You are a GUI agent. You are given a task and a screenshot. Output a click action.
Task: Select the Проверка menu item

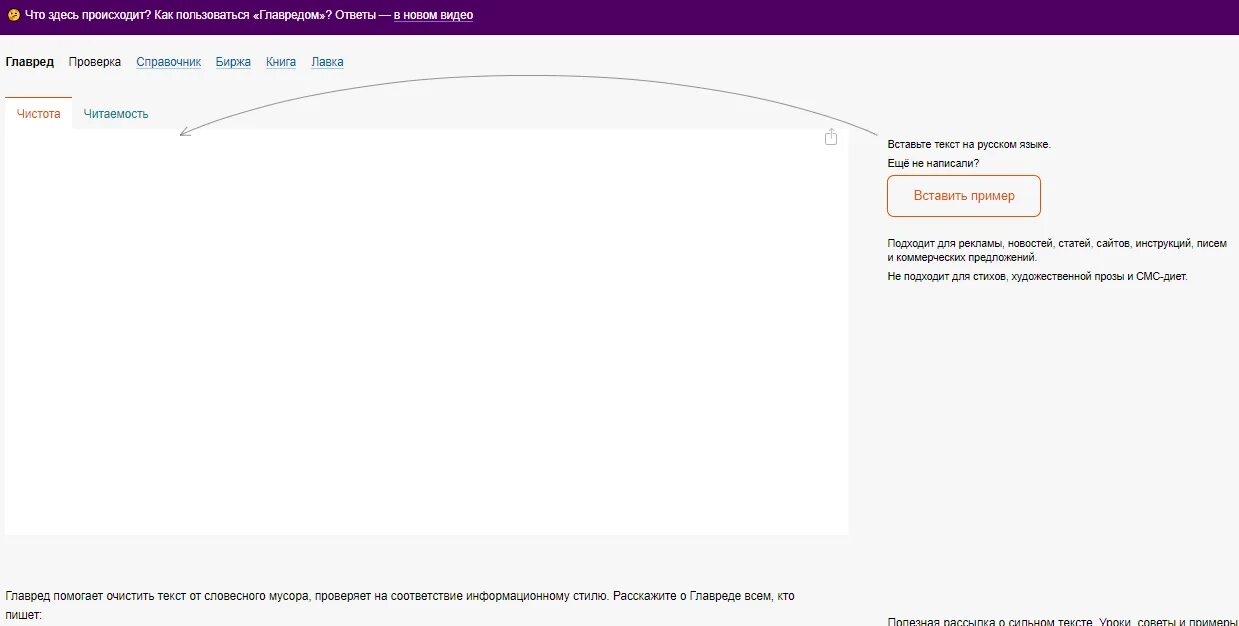pyautogui.click(x=95, y=62)
